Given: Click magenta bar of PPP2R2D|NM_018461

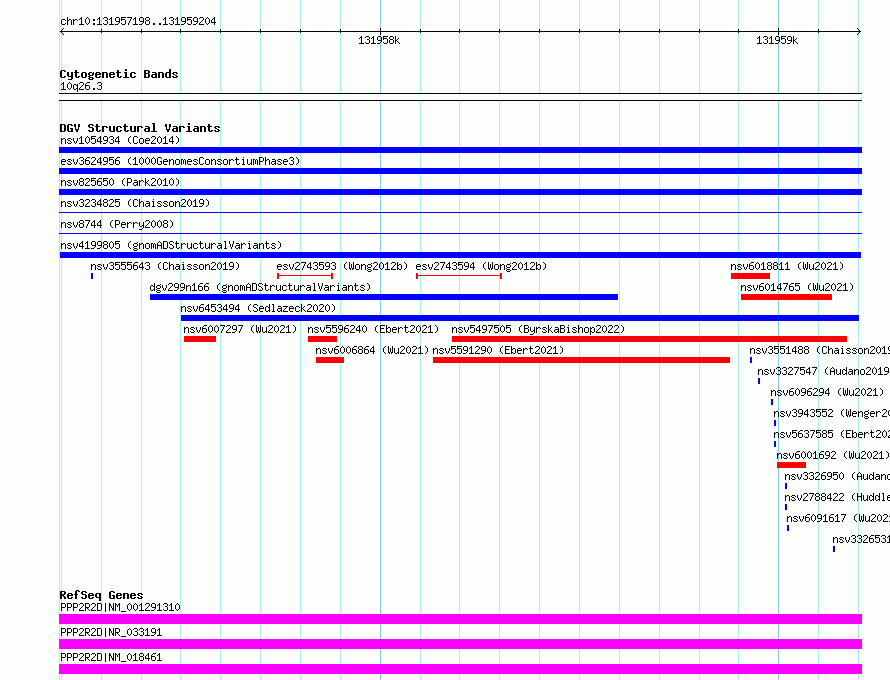Looking at the screenshot, I should coord(460,669).
